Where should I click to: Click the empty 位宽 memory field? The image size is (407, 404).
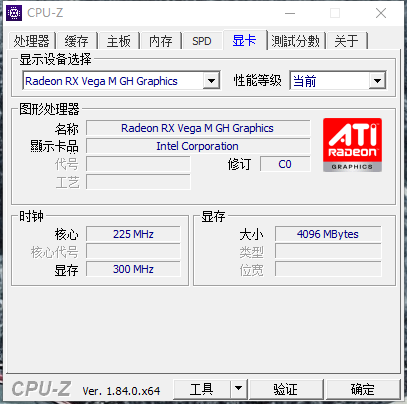(x=328, y=269)
